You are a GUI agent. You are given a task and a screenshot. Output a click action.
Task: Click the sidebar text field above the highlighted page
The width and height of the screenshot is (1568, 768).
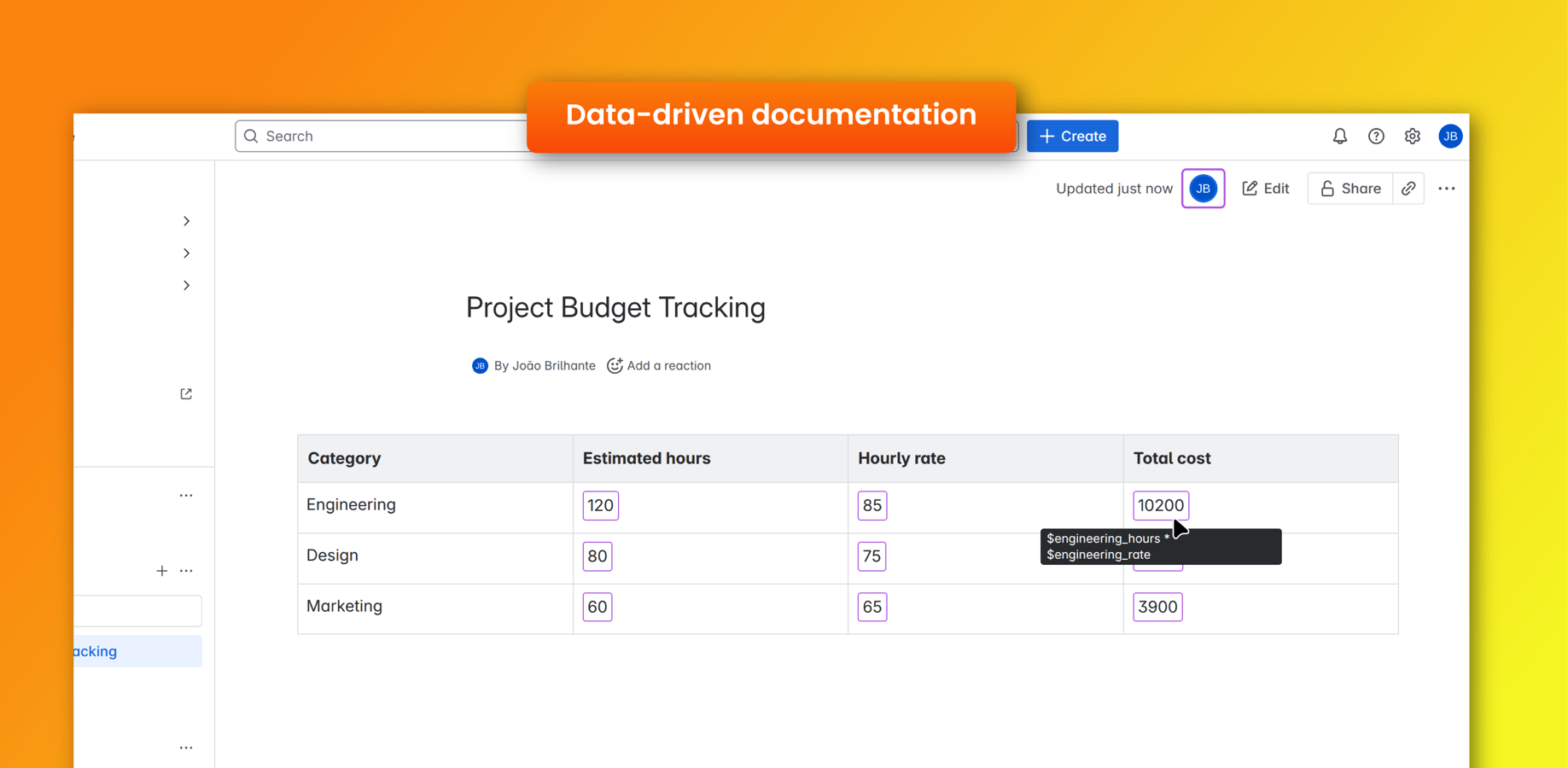pyautogui.click(x=138, y=611)
